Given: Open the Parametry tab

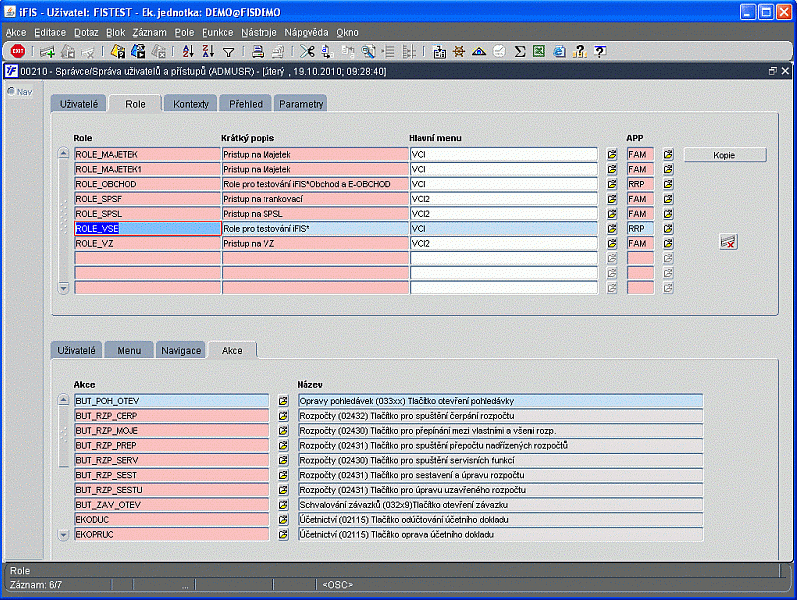Looking at the screenshot, I should coord(301,104).
